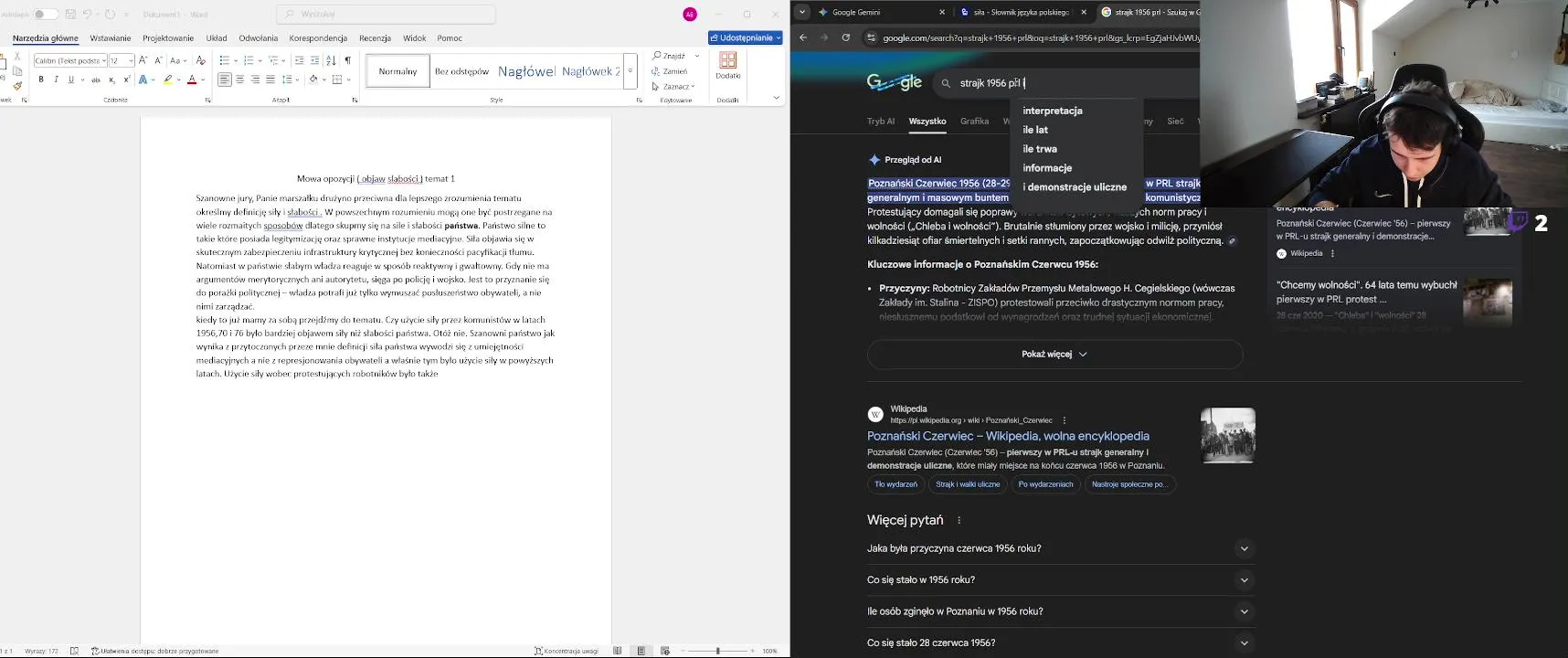Open the Widok ribbon tab
Screen dimensions: 1568x658
click(415, 38)
